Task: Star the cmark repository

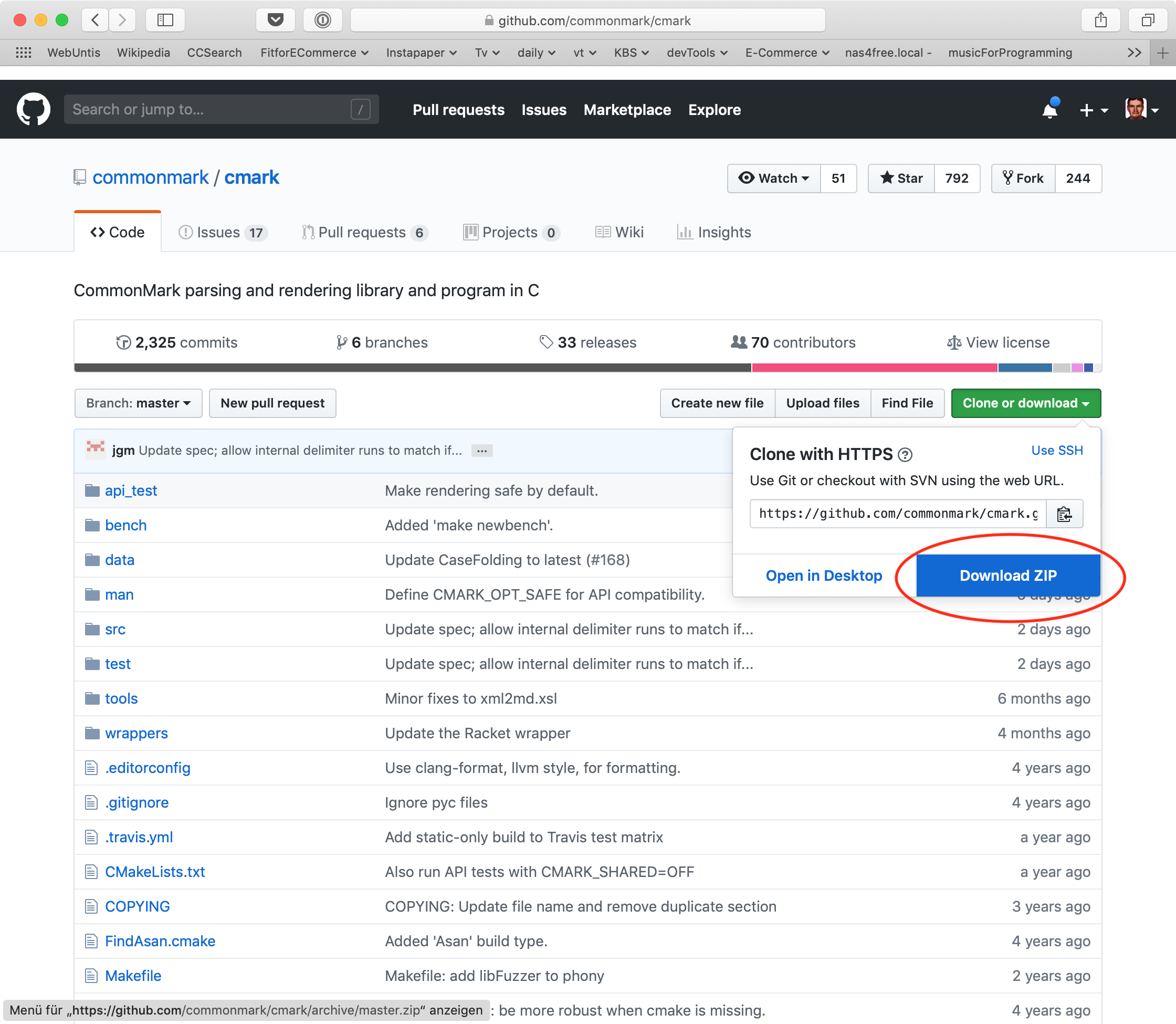Action: (x=901, y=179)
